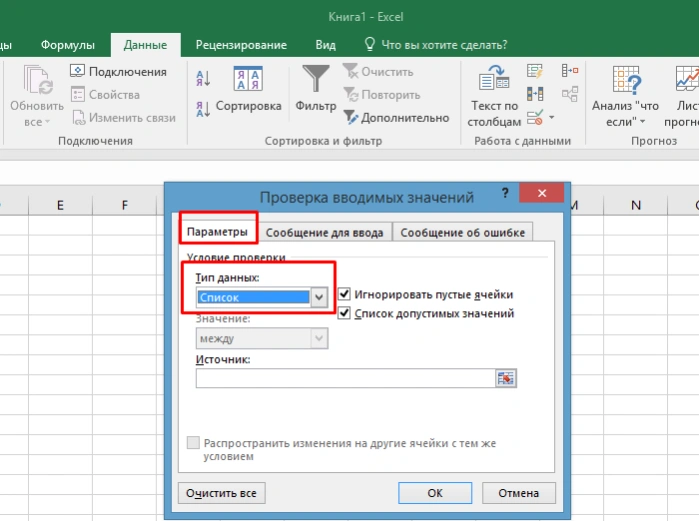Click the sort descending Я-А icon
The image size is (699, 521).
203,109
